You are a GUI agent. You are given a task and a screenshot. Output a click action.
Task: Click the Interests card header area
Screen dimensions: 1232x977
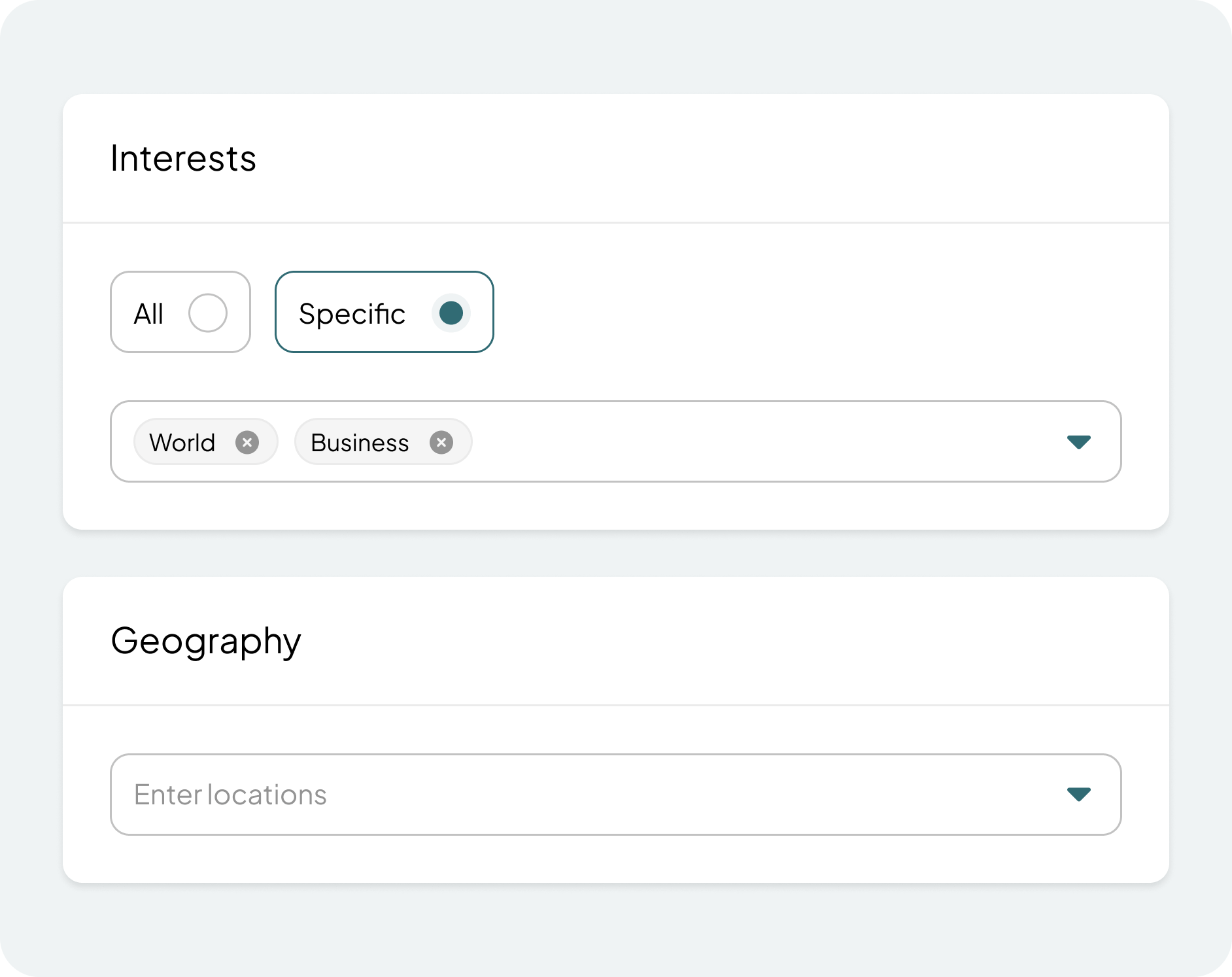(x=654, y=158)
